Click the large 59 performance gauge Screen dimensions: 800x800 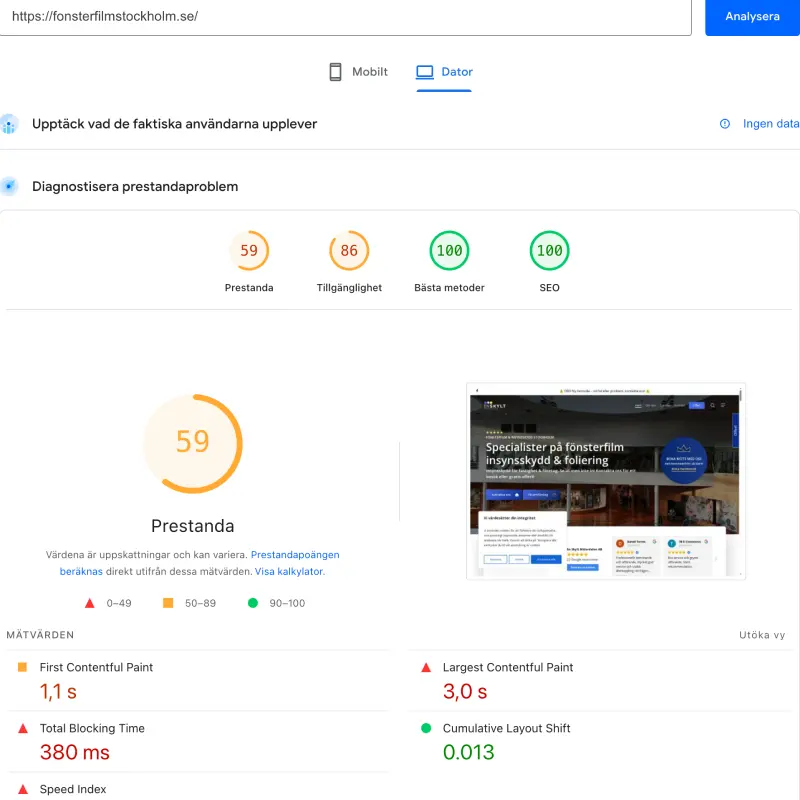193,443
